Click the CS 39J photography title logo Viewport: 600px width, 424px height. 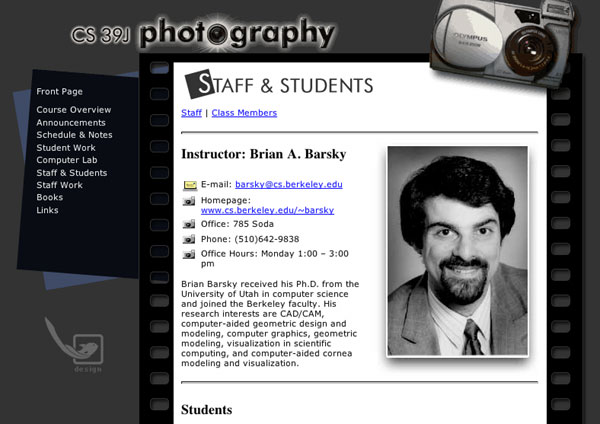tap(203, 33)
